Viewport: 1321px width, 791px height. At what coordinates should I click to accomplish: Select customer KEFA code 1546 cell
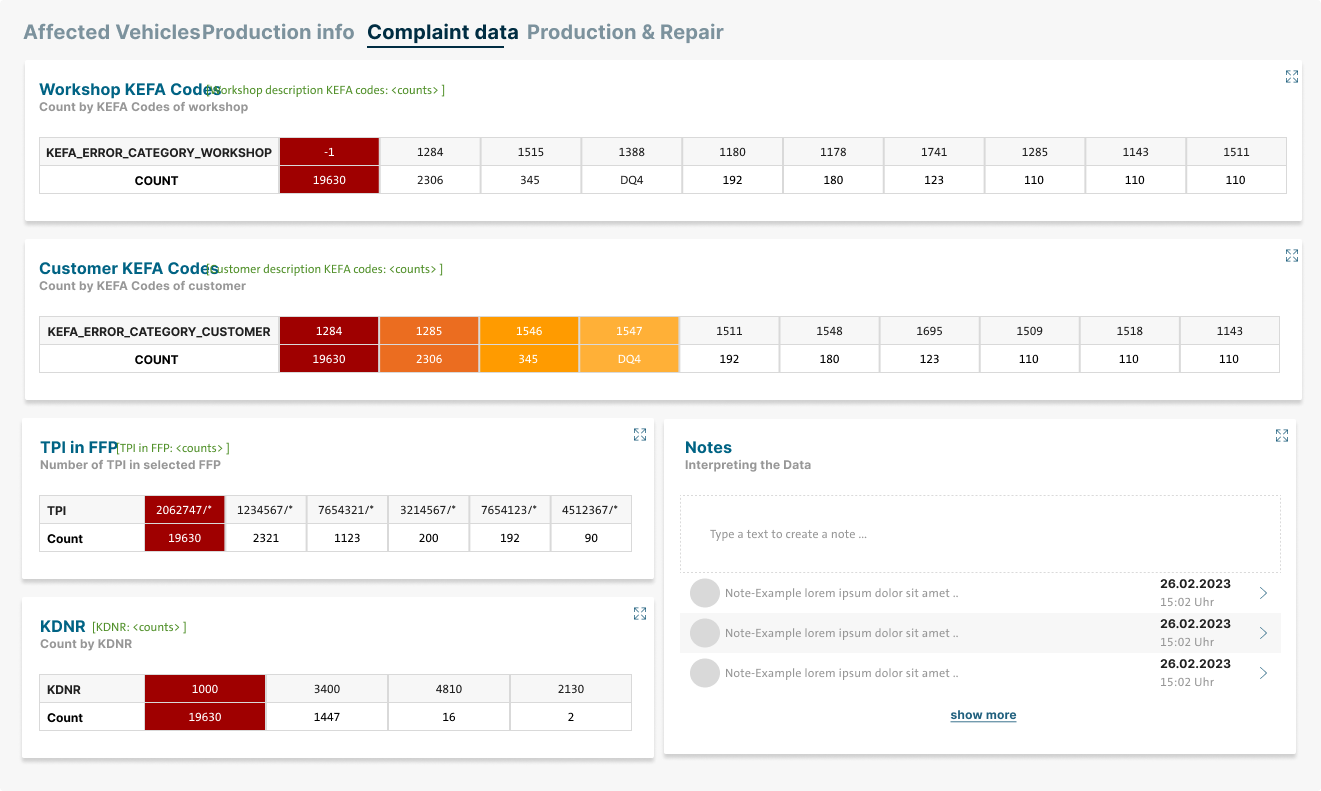tap(529, 331)
